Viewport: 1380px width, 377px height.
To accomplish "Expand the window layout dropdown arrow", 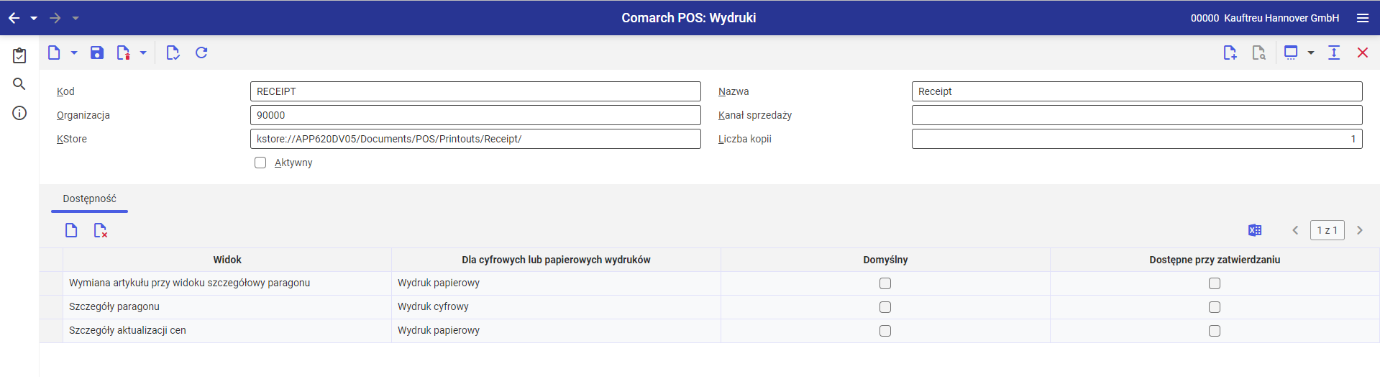I will 1310,52.
